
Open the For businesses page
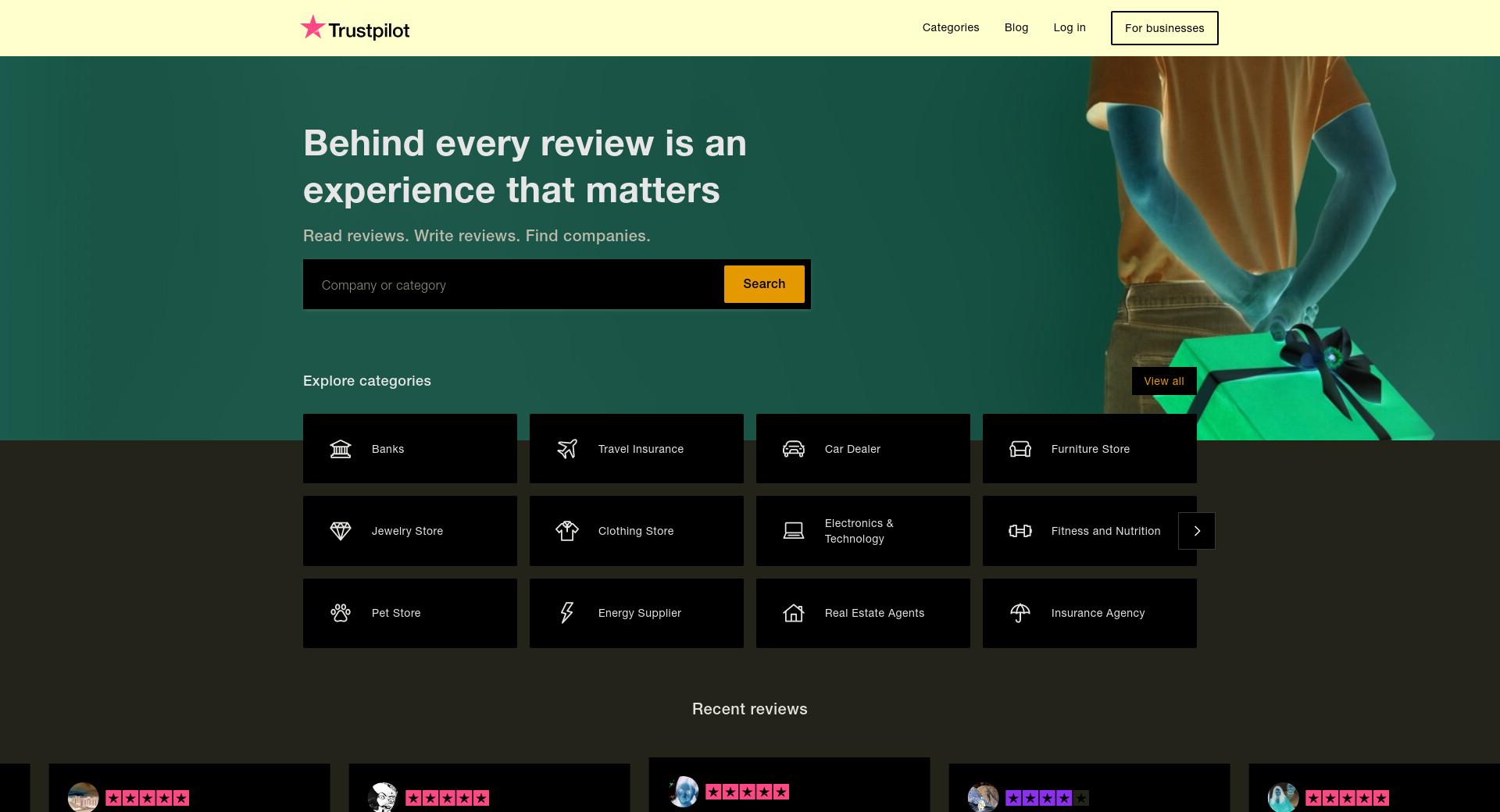point(1165,28)
